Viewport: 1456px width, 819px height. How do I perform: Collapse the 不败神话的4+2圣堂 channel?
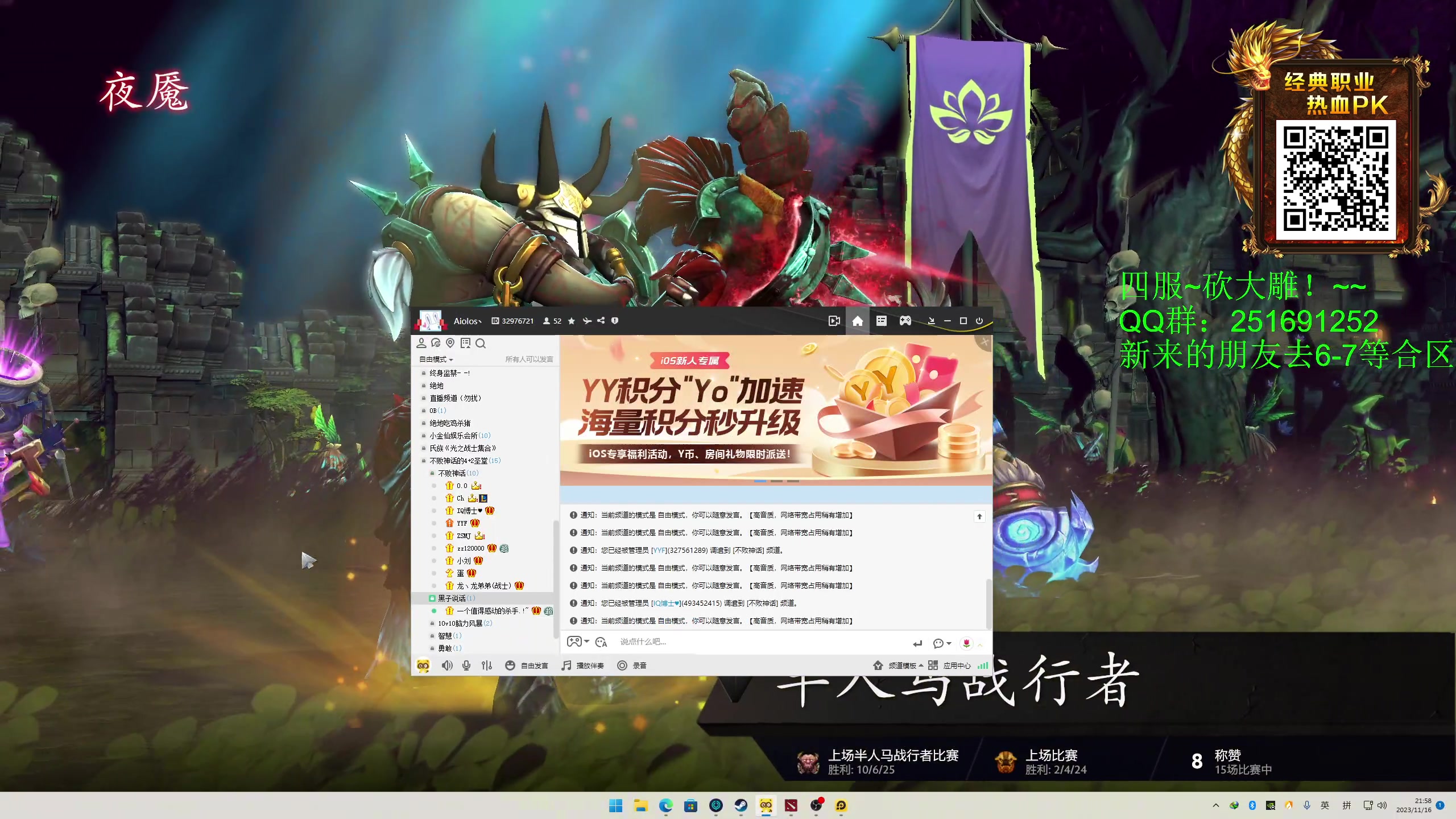465,461
